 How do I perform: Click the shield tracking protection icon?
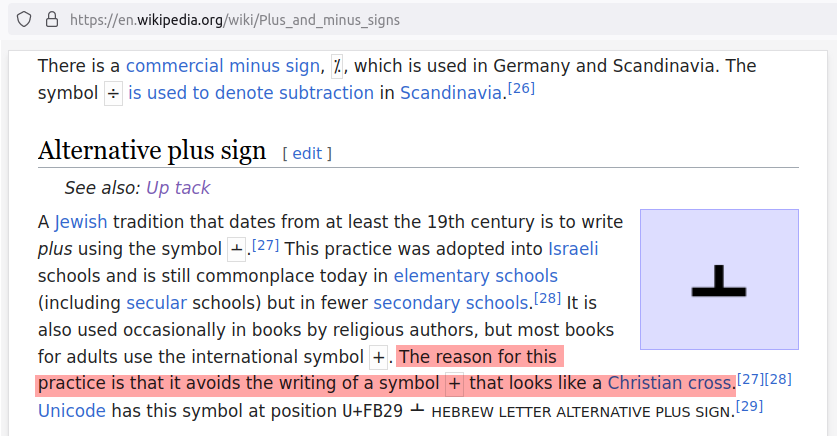(24, 20)
